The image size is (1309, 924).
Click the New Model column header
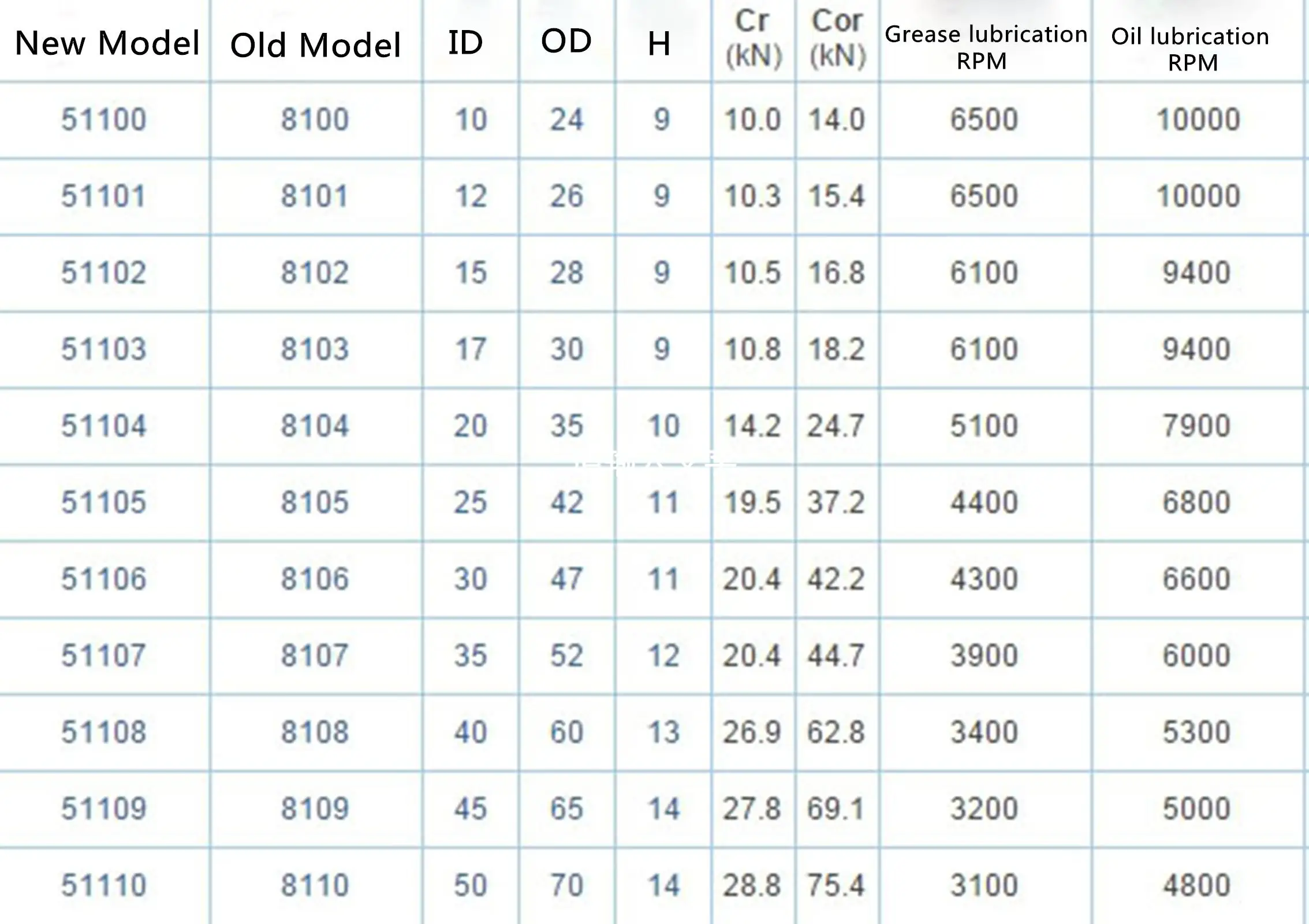tap(107, 43)
